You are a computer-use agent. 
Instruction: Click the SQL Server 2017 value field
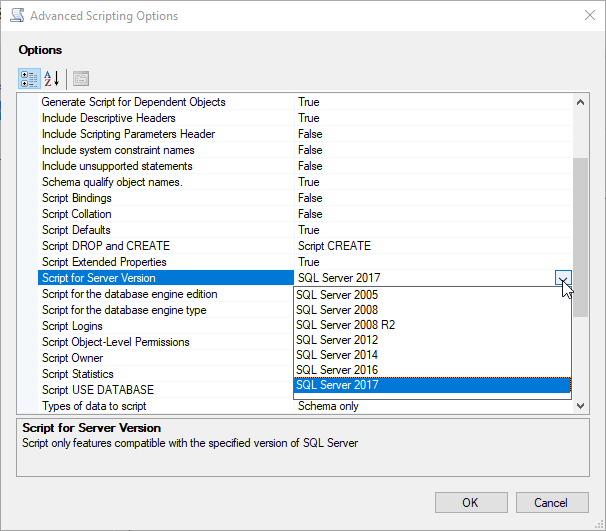click(x=424, y=278)
